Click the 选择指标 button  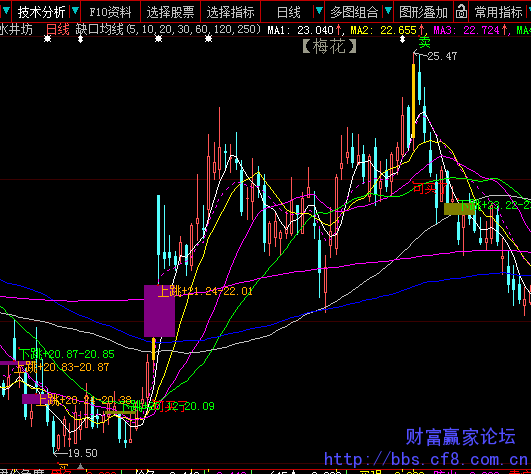coord(230,13)
